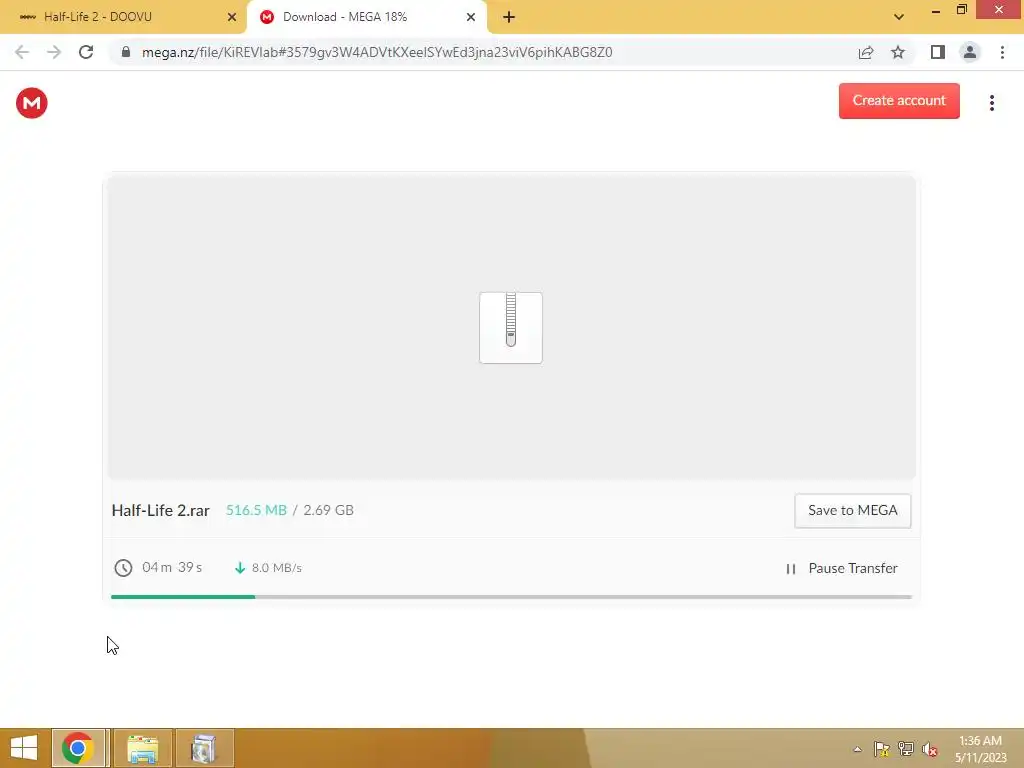This screenshot has height=768, width=1024.
Task: Open the Chrome profile menu
Action: [970, 52]
